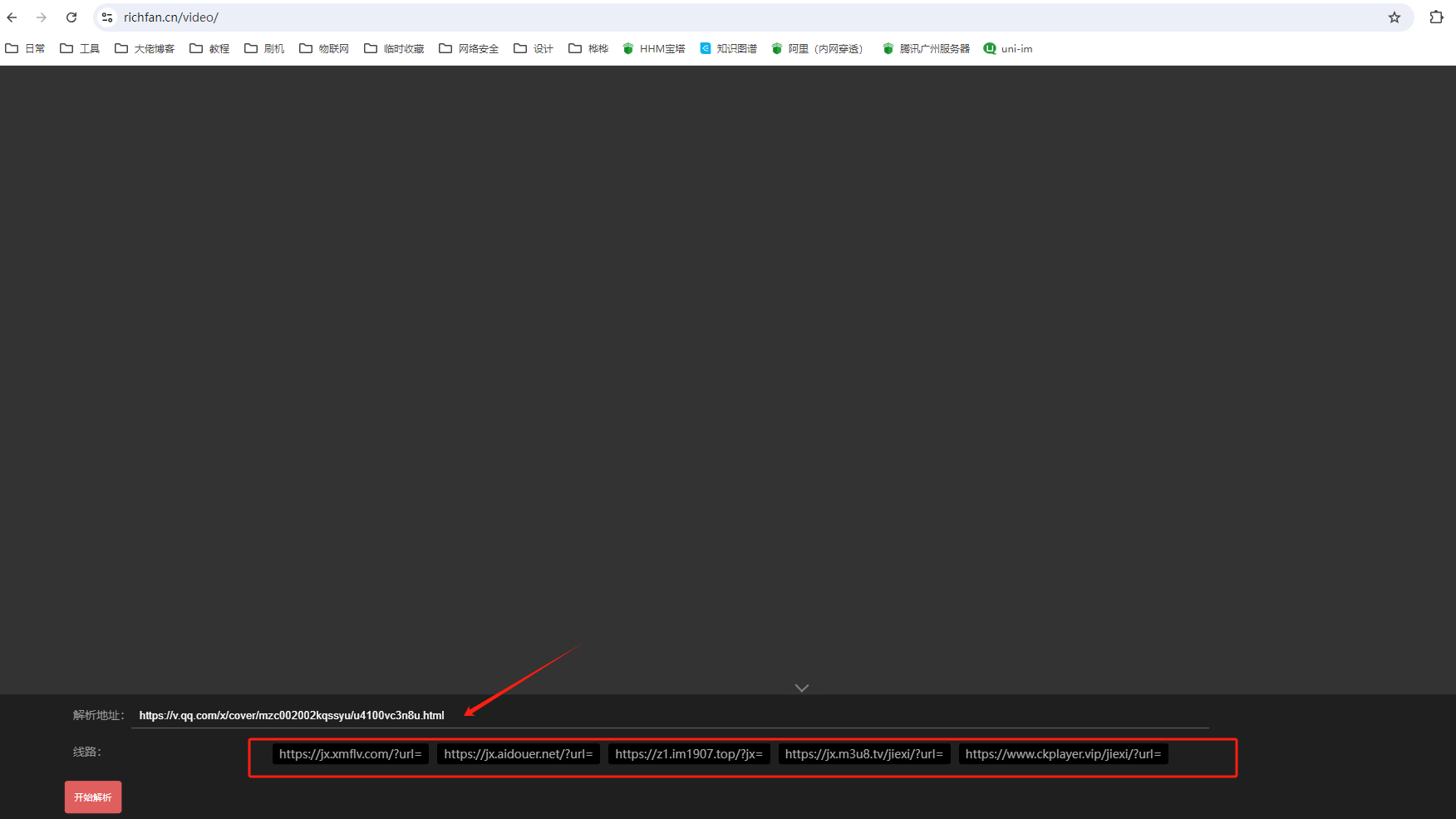Open the uni-im bookmark
The width and height of the screenshot is (1456, 819).
coord(1008,49)
